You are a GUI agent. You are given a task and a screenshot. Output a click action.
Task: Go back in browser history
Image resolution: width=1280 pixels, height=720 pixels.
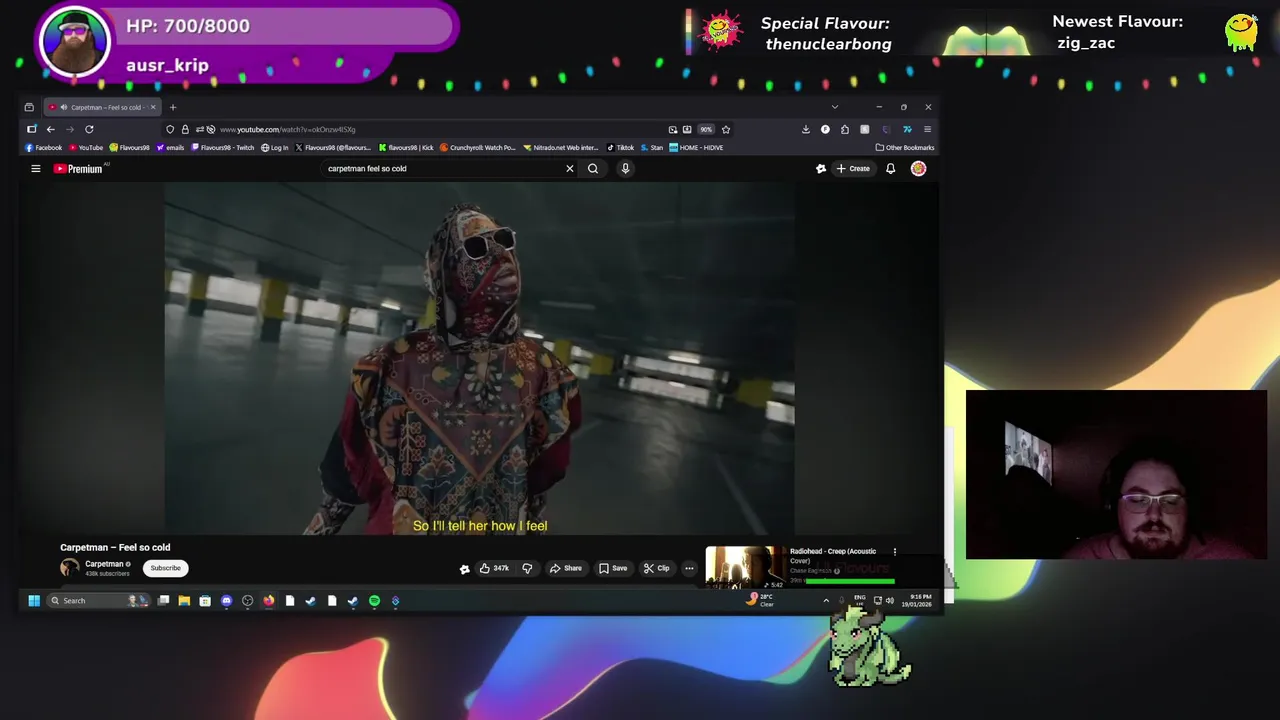coord(50,129)
